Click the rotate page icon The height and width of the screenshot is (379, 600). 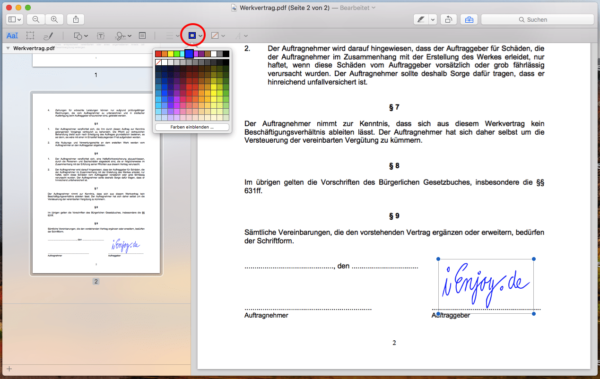point(448,20)
